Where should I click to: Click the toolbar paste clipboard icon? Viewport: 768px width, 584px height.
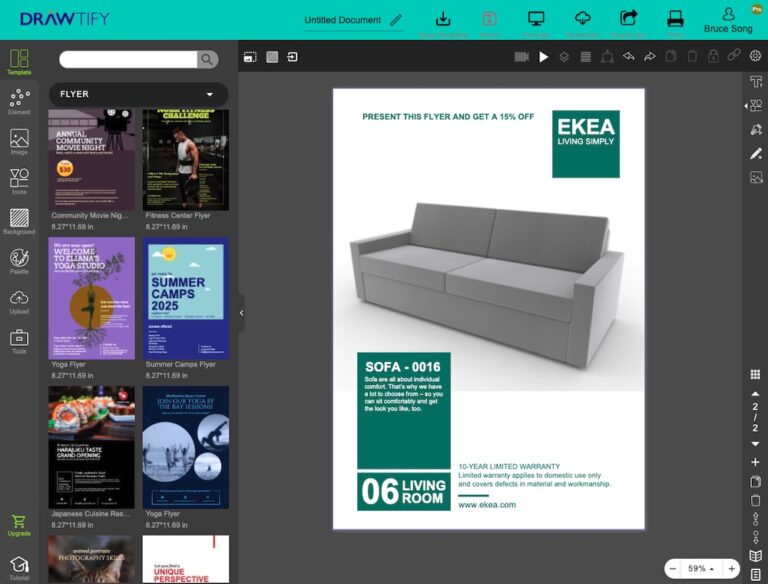click(692, 56)
